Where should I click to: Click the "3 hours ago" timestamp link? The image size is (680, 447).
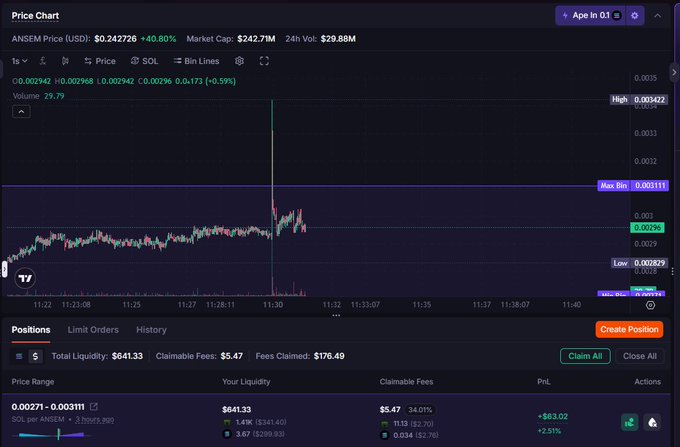(x=95, y=420)
